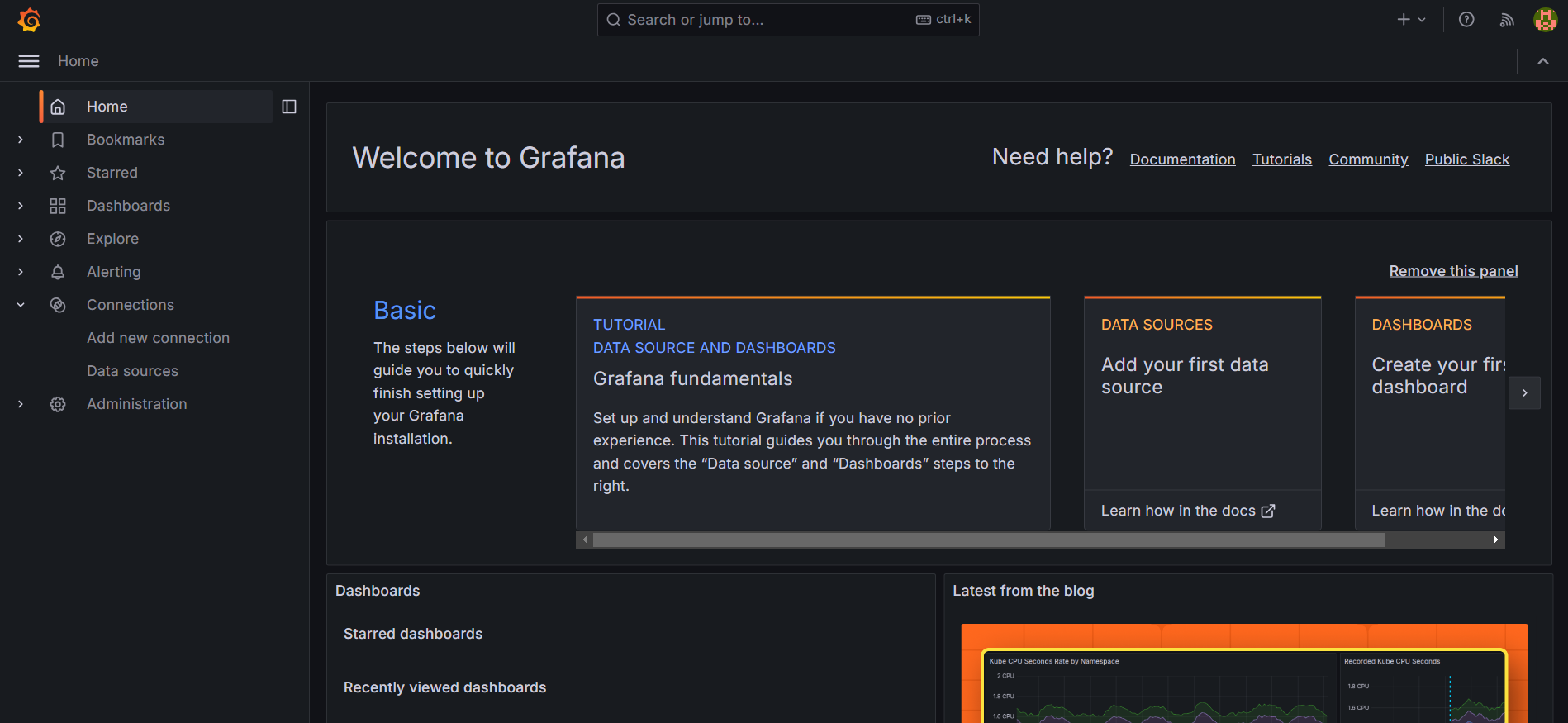Open the Documentation link
The height and width of the screenshot is (723, 1568).
pyautogui.click(x=1182, y=159)
